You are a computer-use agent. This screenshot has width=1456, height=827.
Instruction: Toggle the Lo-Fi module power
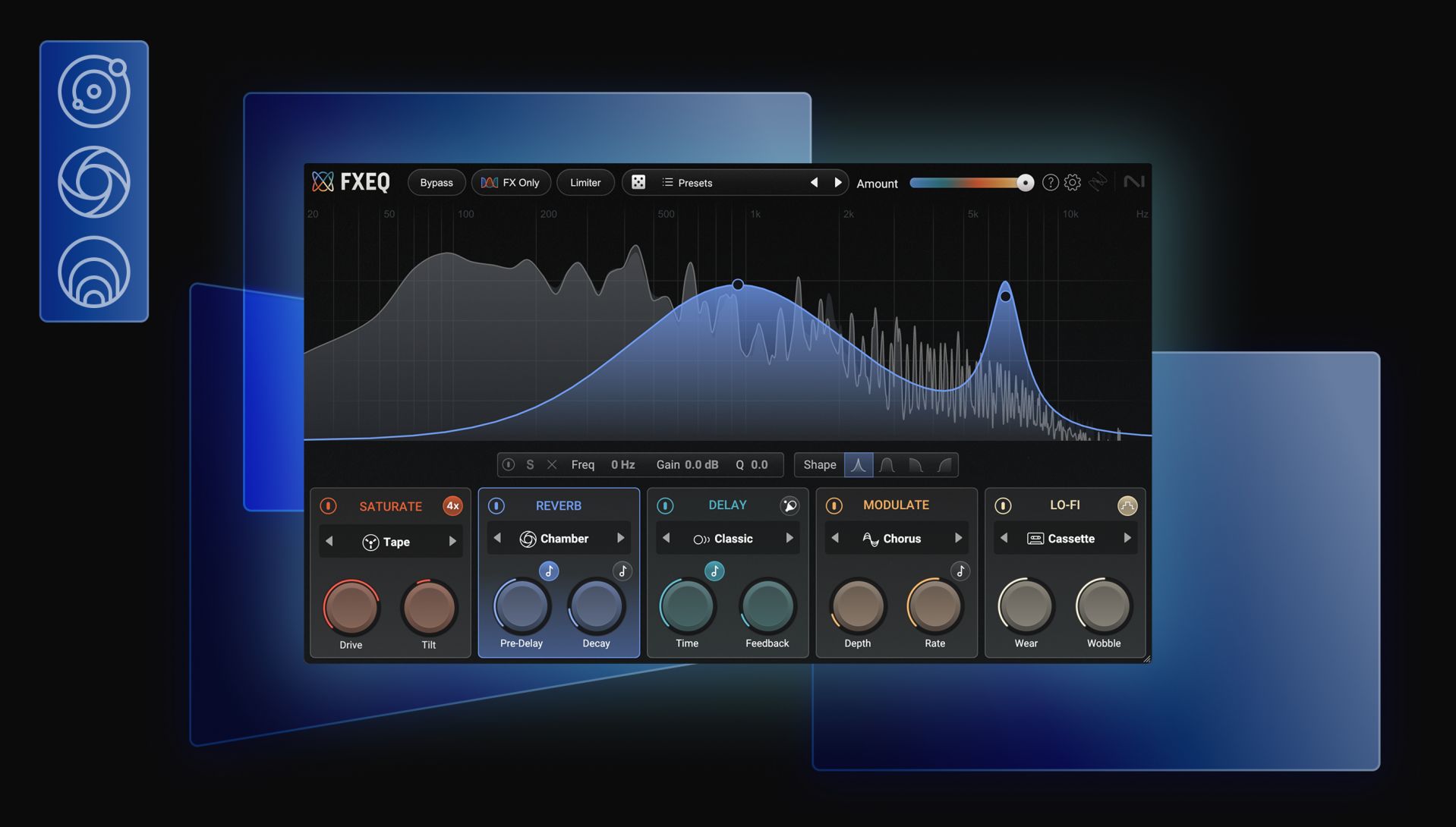coord(1003,505)
